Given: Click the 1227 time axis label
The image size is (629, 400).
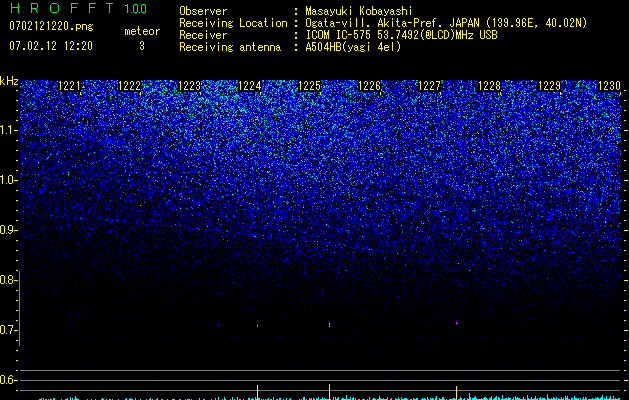Looking at the screenshot, I should click(x=429, y=86).
